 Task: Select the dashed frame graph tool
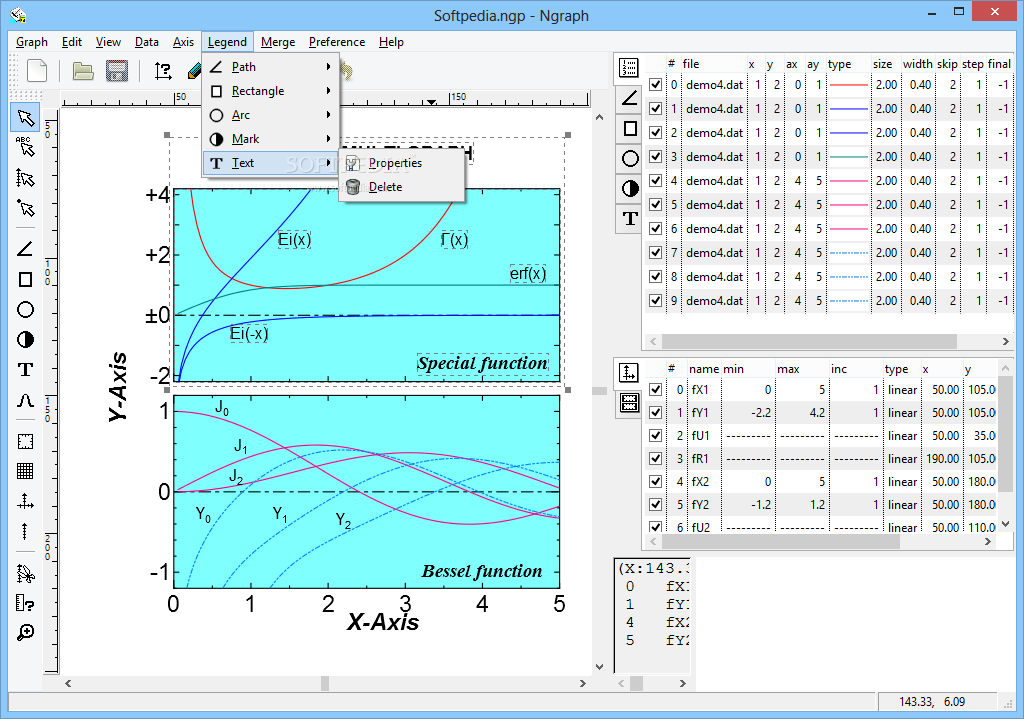click(25, 441)
